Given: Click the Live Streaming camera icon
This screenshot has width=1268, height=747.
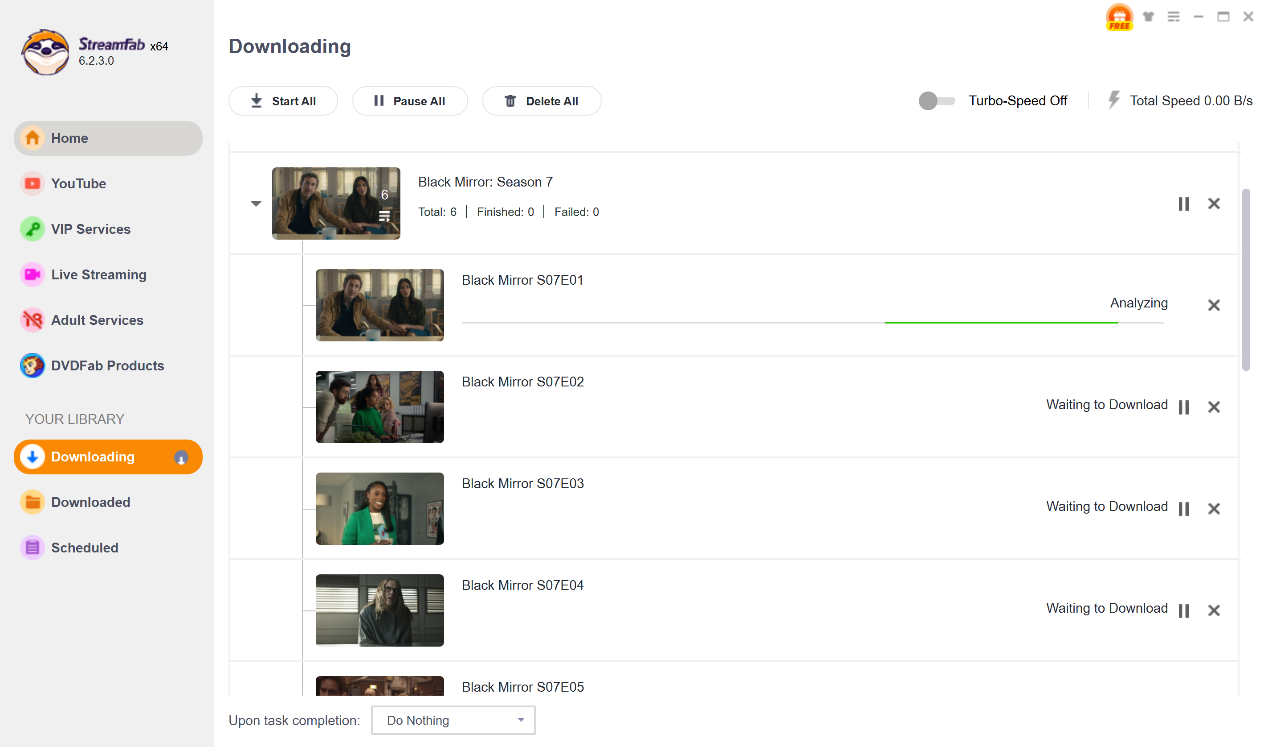Looking at the screenshot, I should coord(33,275).
